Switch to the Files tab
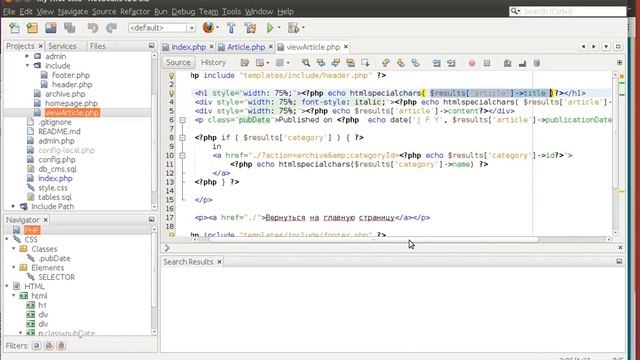 tap(98, 46)
